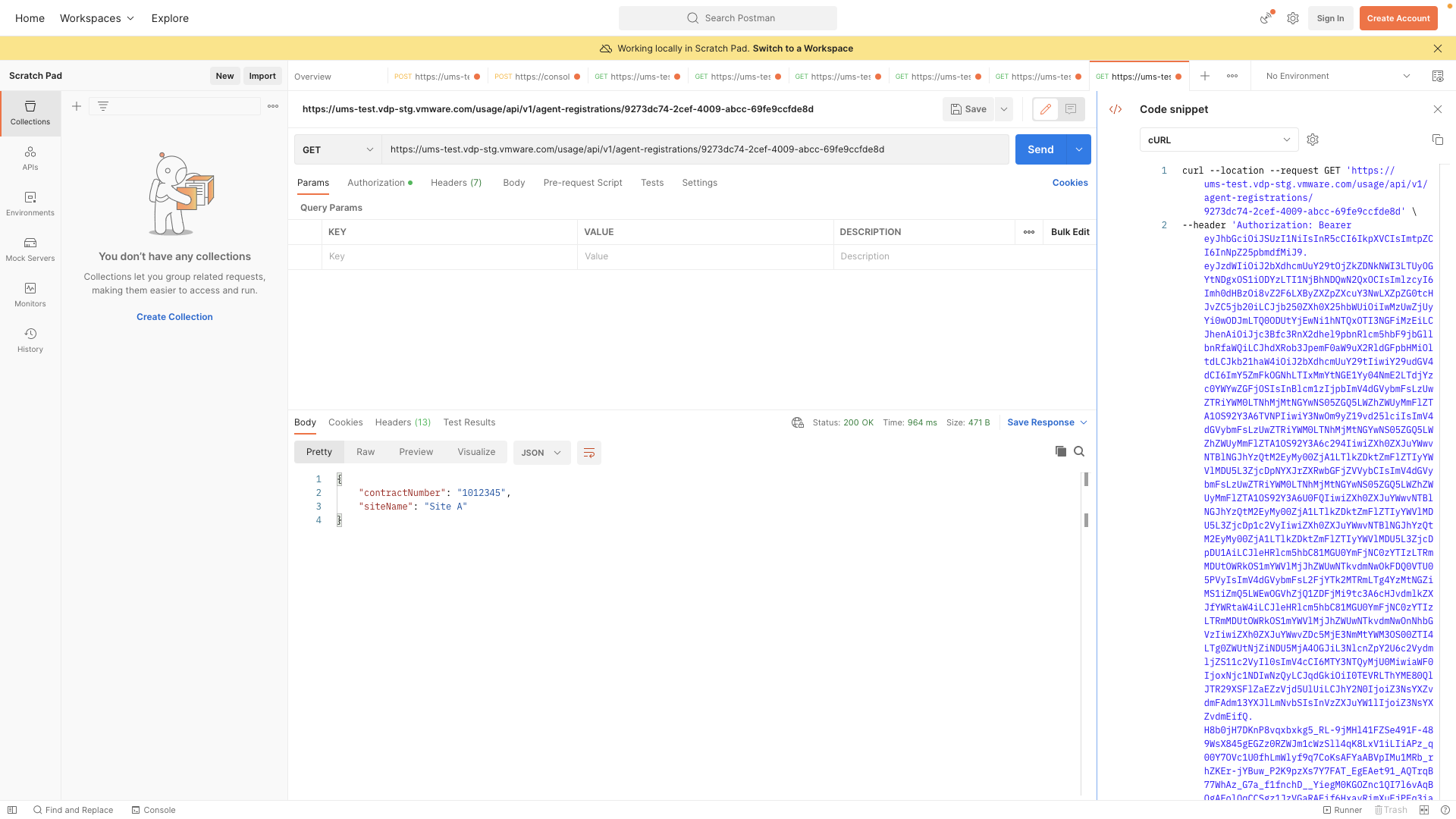Image resolution: width=1456 pixels, height=819 pixels.
Task: Copy the code snippet to clipboard
Action: (1437, 140)
